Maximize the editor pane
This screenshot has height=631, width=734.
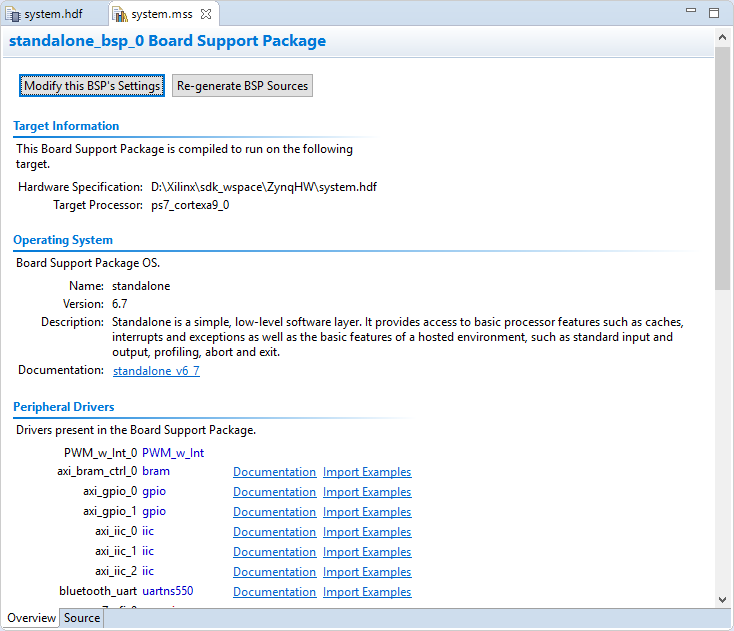pyautogui.click(x=714, y=13)
